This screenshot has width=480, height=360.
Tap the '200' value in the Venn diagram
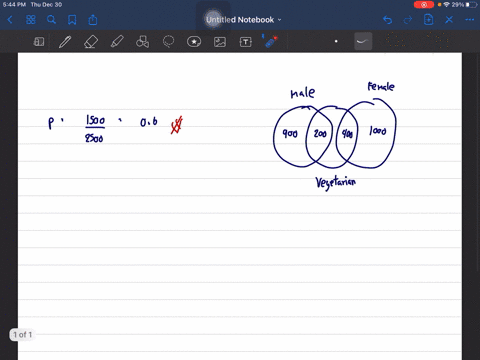[320, 134]
